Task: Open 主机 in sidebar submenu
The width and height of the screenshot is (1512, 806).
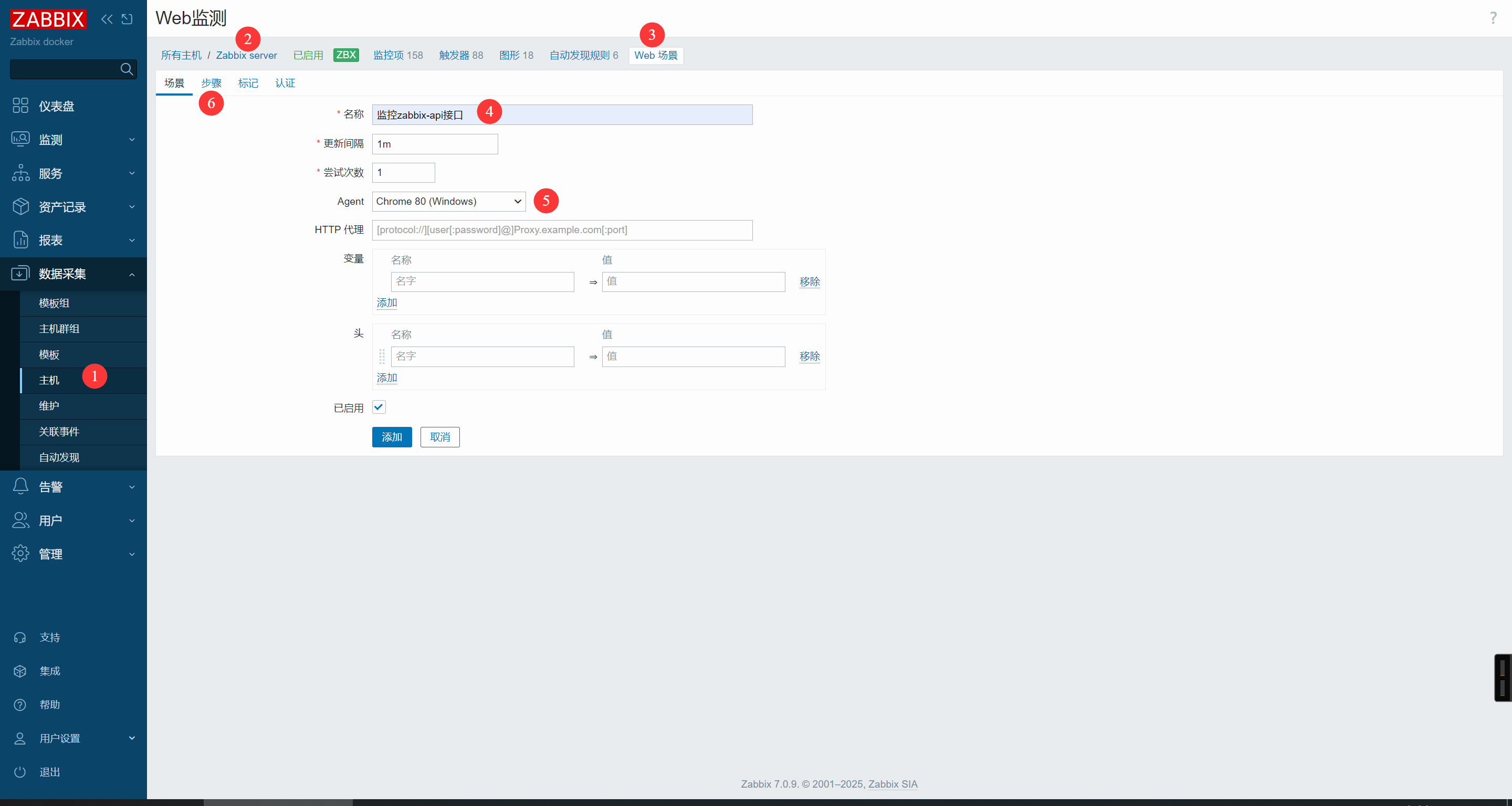Action: click(83, 380)
